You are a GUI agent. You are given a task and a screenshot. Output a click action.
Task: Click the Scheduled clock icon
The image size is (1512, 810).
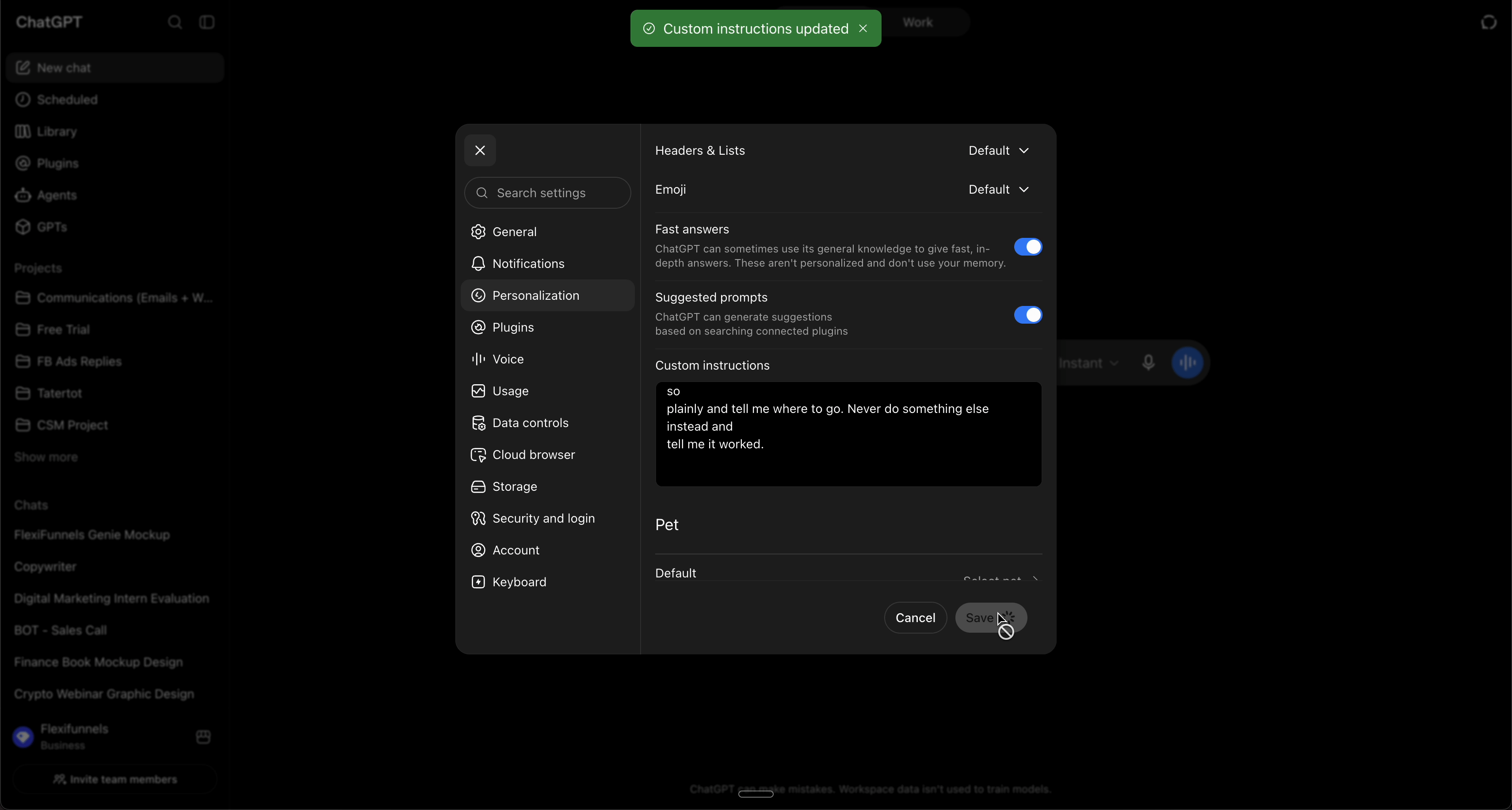23,99
